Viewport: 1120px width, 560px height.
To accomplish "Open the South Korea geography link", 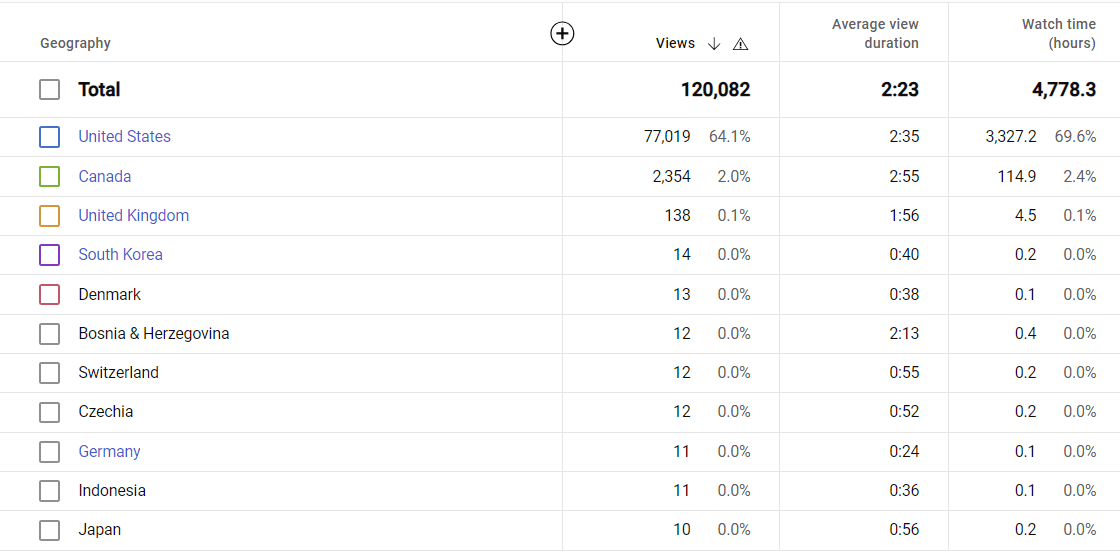I will [x=121, y=254].
